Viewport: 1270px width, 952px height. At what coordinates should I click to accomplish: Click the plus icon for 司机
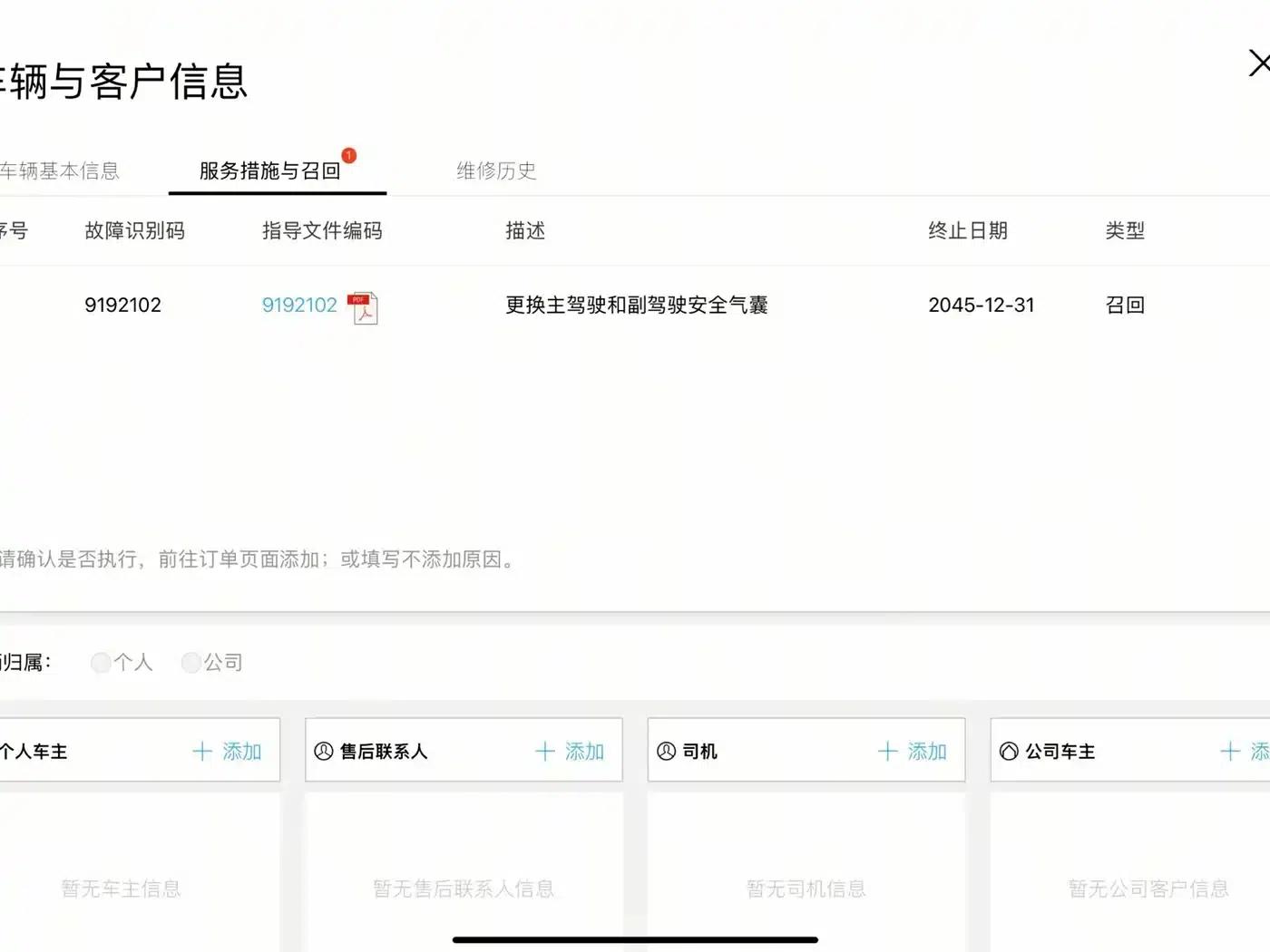pyautogui.click(x=887, y=752)
